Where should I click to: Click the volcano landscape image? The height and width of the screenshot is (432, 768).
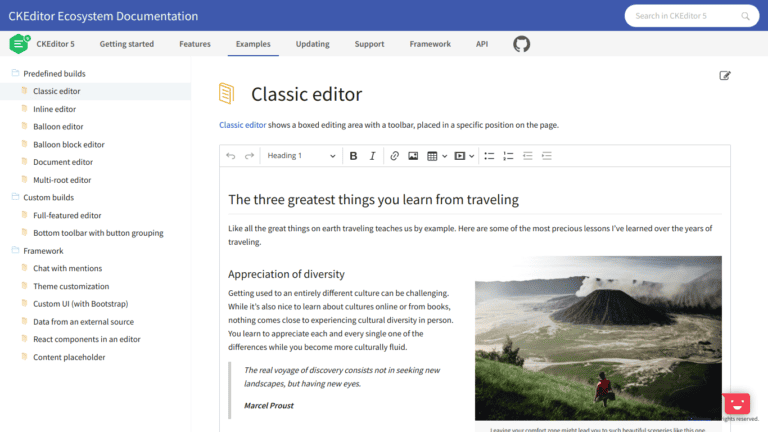pos(598,337)
